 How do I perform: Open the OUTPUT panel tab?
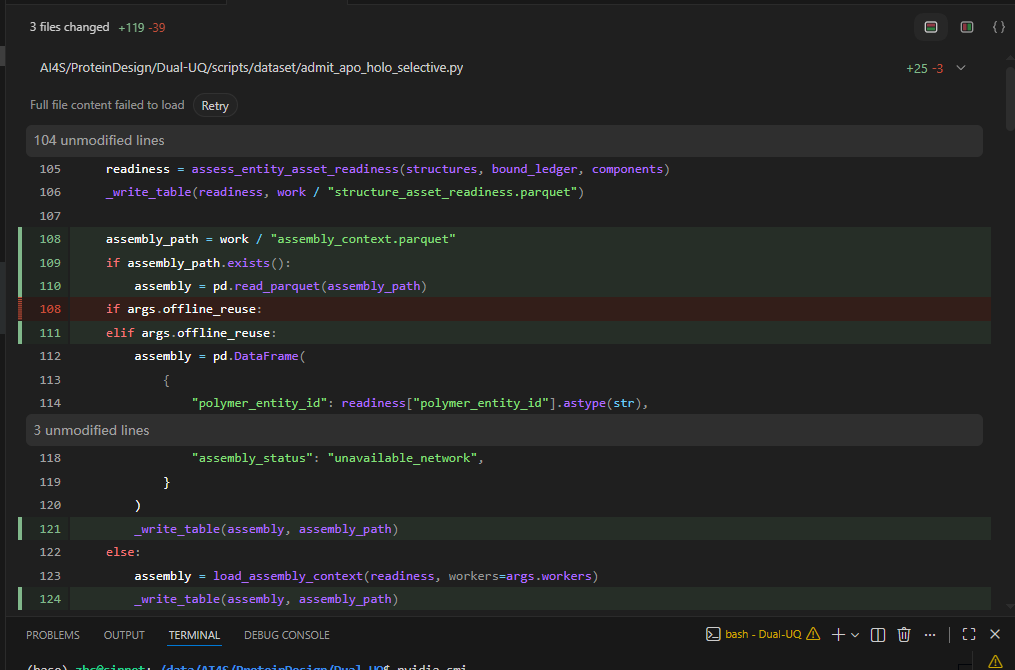click(124, 635)
